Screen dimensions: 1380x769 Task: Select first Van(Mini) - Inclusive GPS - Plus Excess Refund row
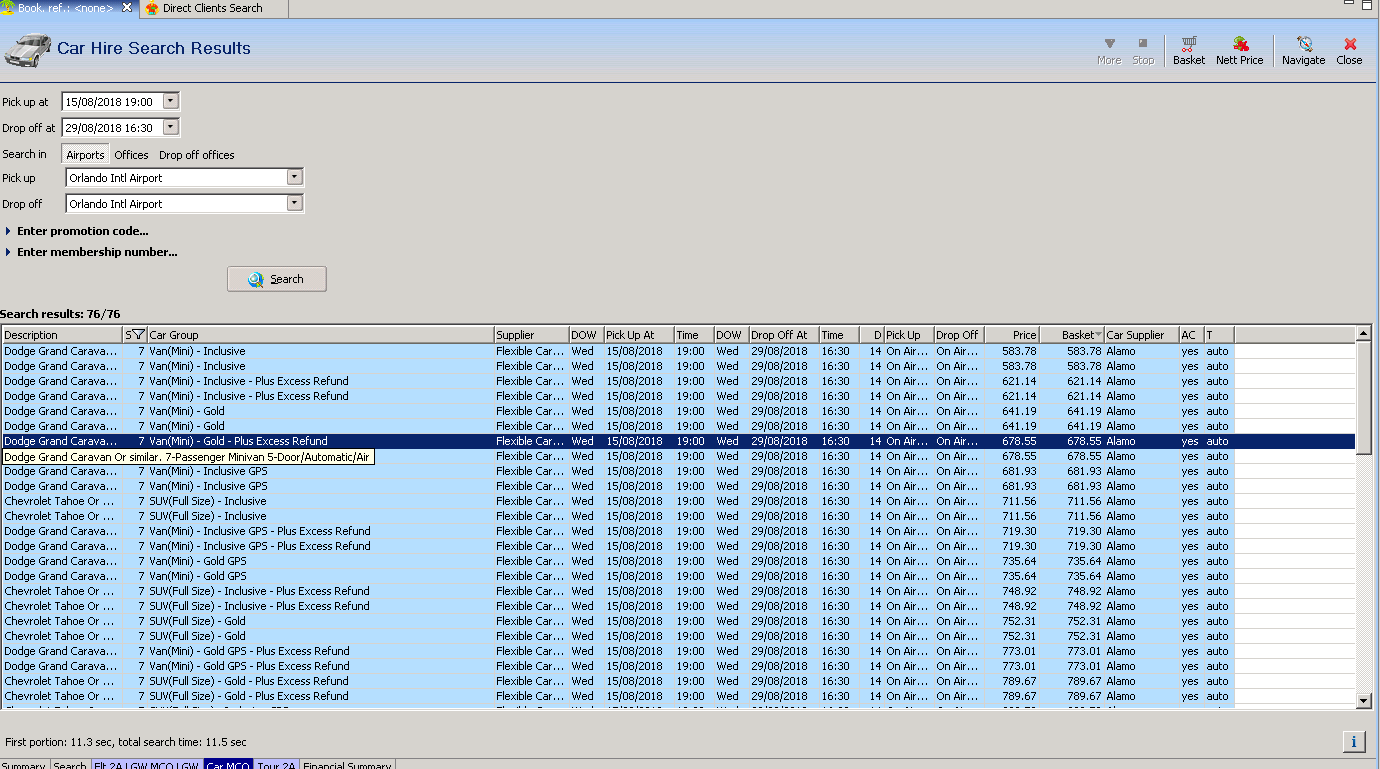coord(678,531)
